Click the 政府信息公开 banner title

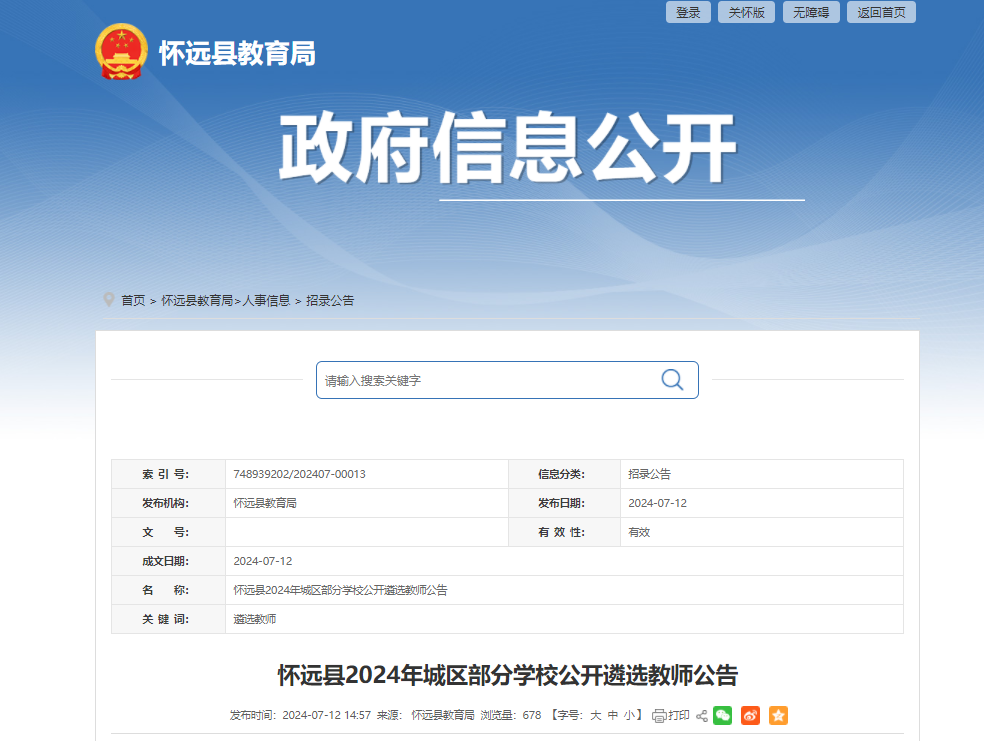508,149
